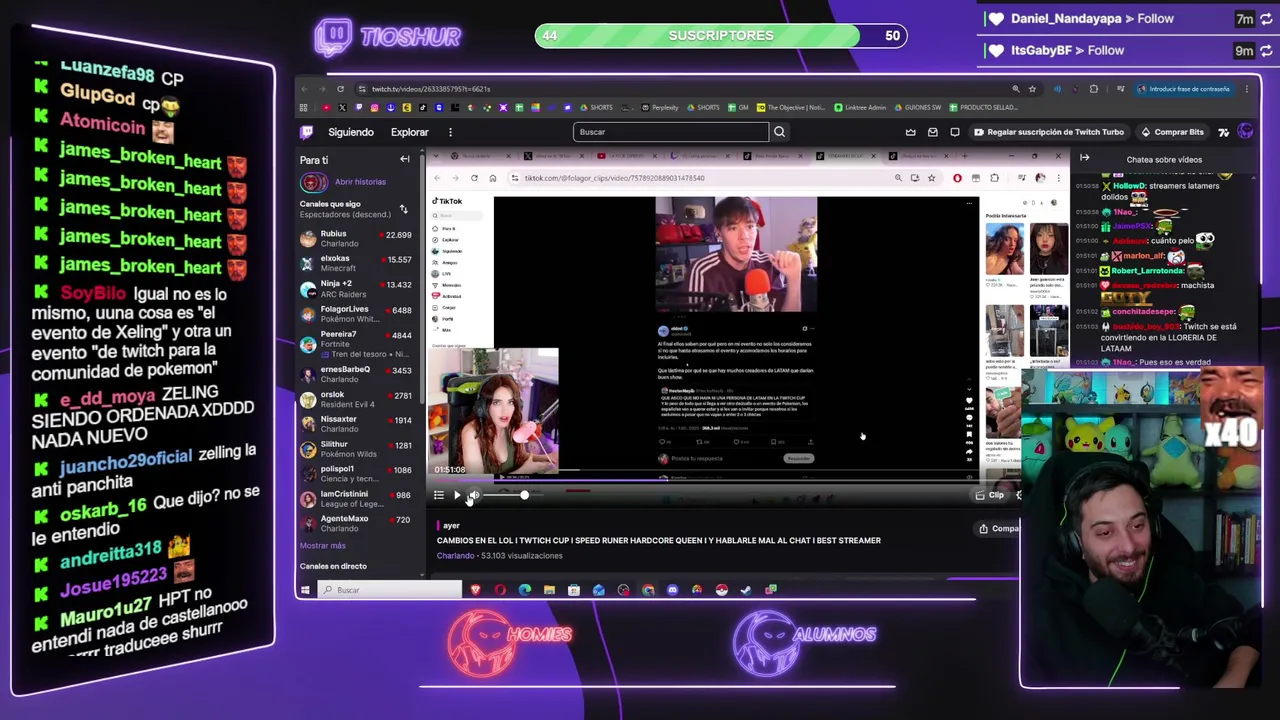1280x720 pixels.
Task: Open the Twitch home logo
Action: [307, 132]
